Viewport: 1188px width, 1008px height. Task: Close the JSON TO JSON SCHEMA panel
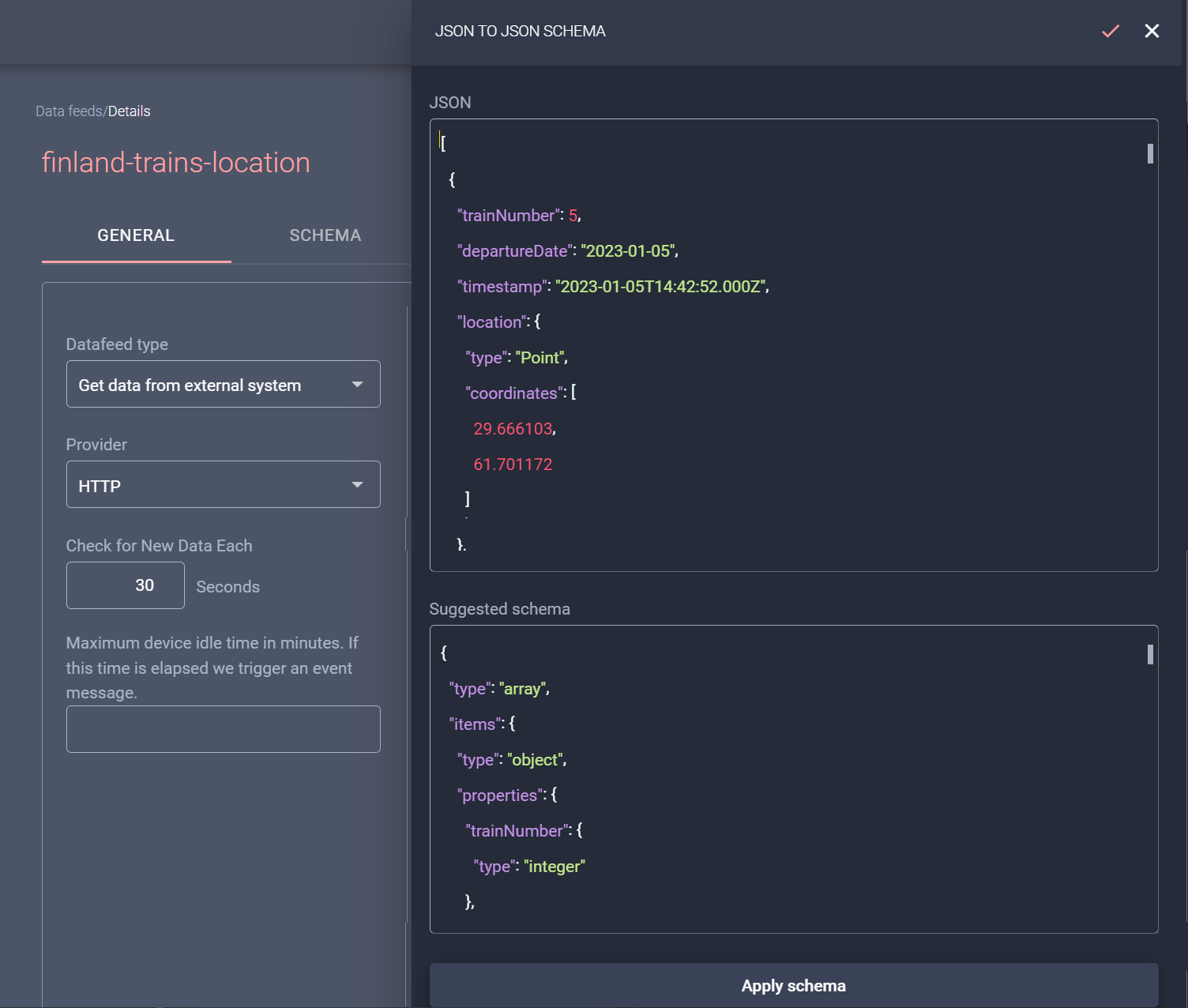pos(1152,31)
